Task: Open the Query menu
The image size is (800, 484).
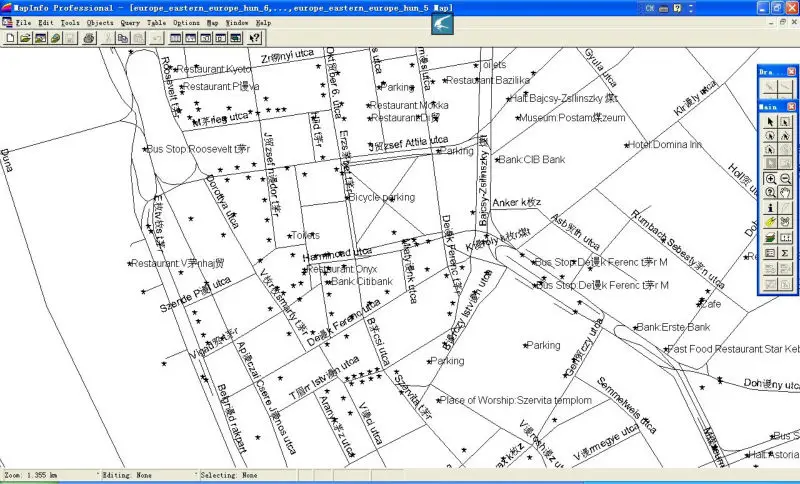Action: click(130, 22)
